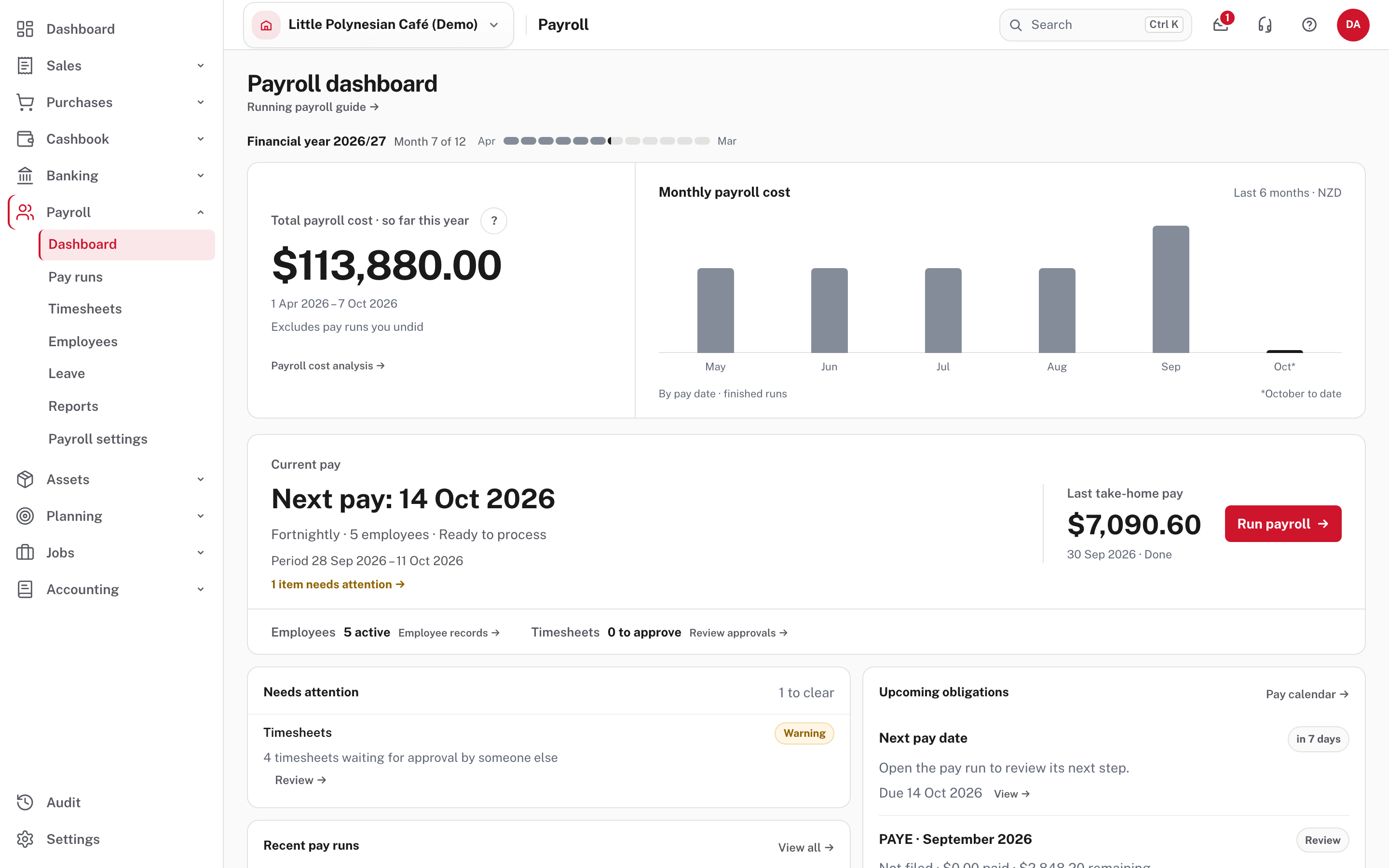Click the Sep bar in payroll chart

[x=1171, y=289]
